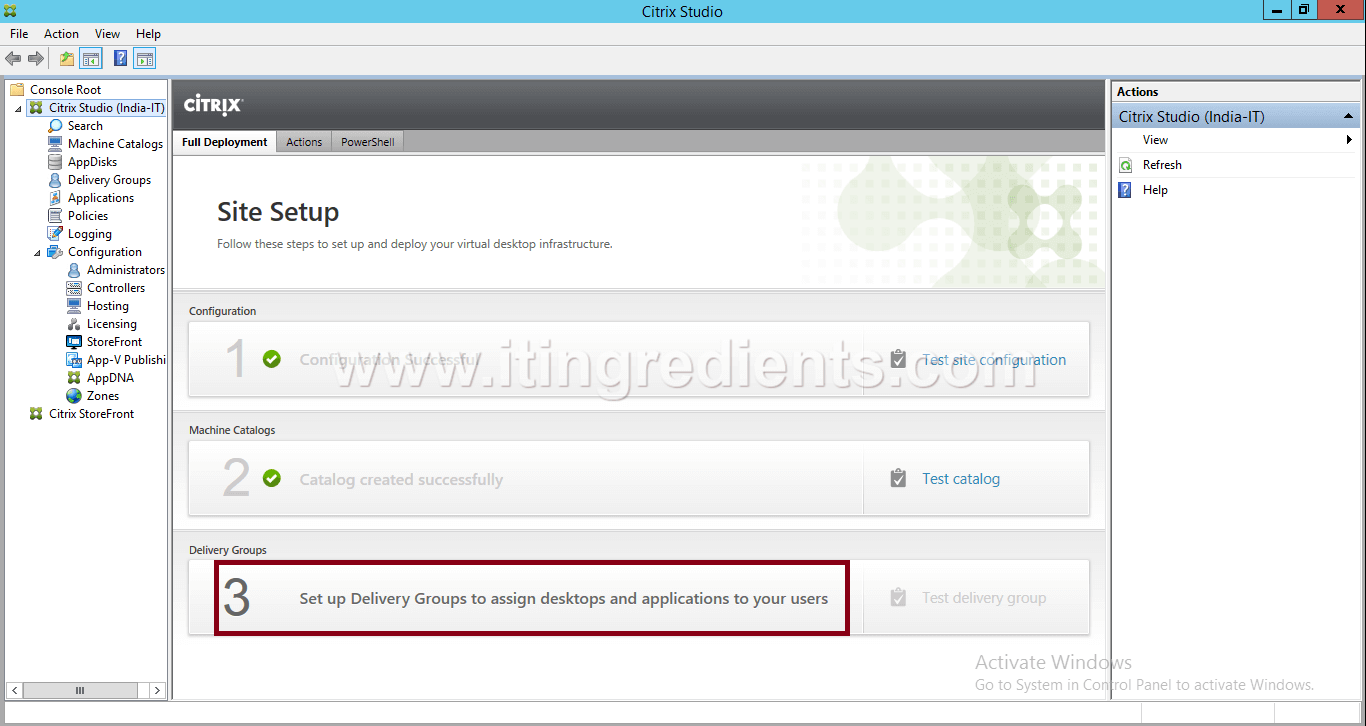The height and width of the screenshot is (726, 1366).
Task: Select Licensing tree item
Action: click(111, 324)
